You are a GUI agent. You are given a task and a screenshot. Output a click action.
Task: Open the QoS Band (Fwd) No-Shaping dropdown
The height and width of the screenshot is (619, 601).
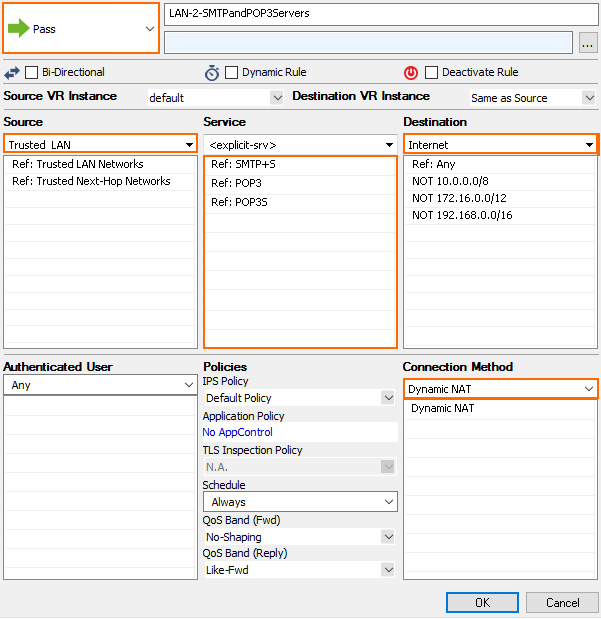[300, 537]
